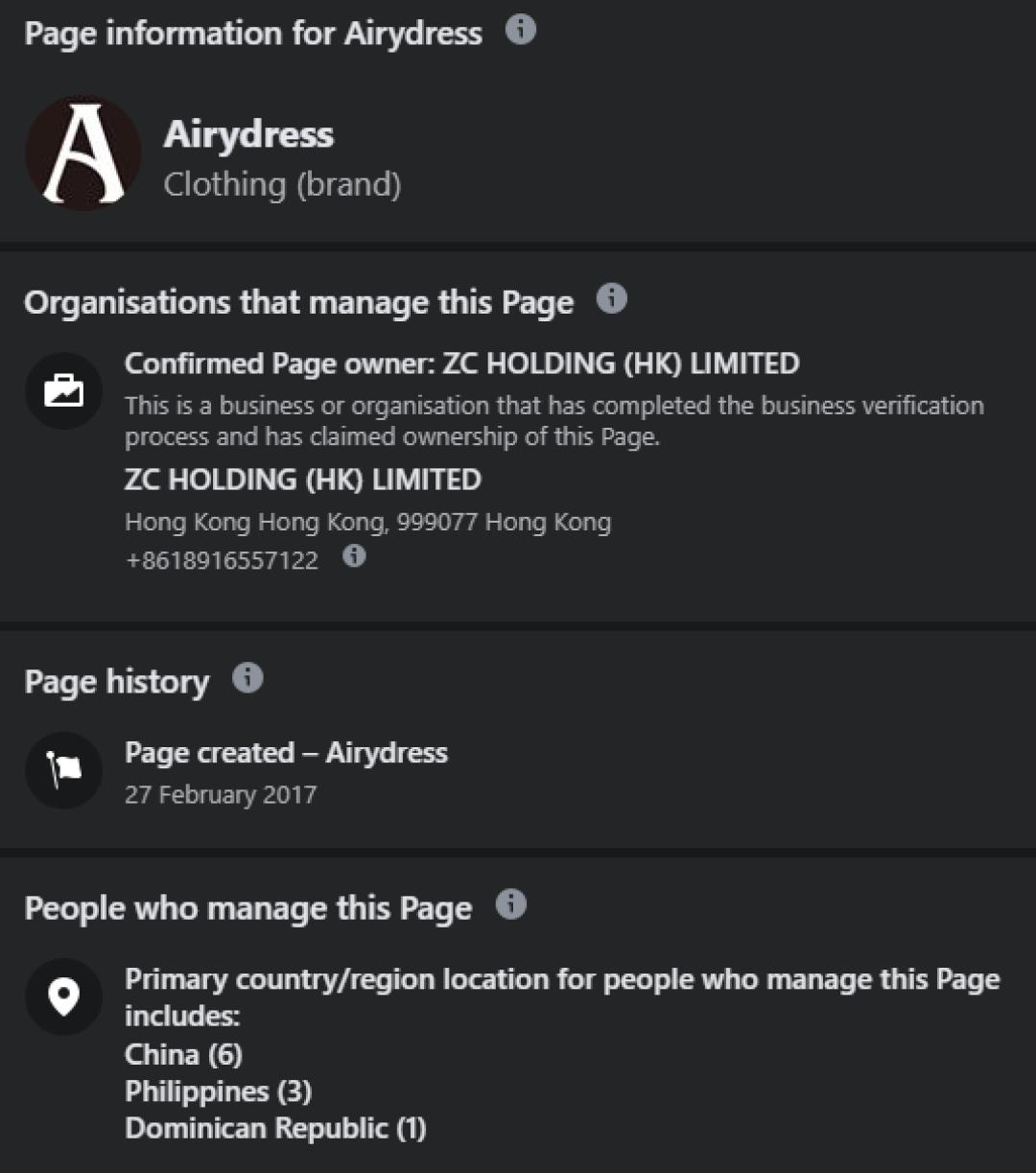Click the 27 February 2017 date
The image size is (1036, 1173).
[x=221, y=795]
